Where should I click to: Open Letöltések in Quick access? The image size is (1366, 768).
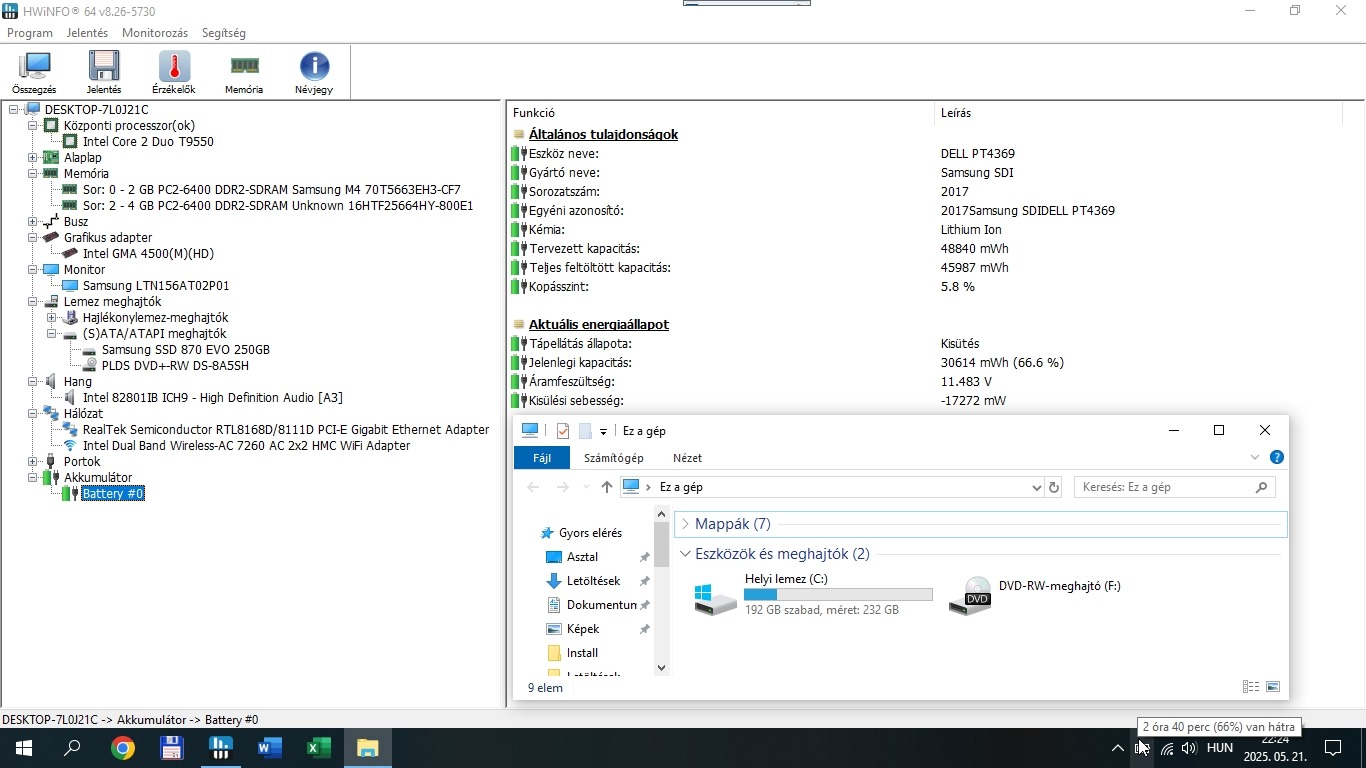[x=593, y=581]
